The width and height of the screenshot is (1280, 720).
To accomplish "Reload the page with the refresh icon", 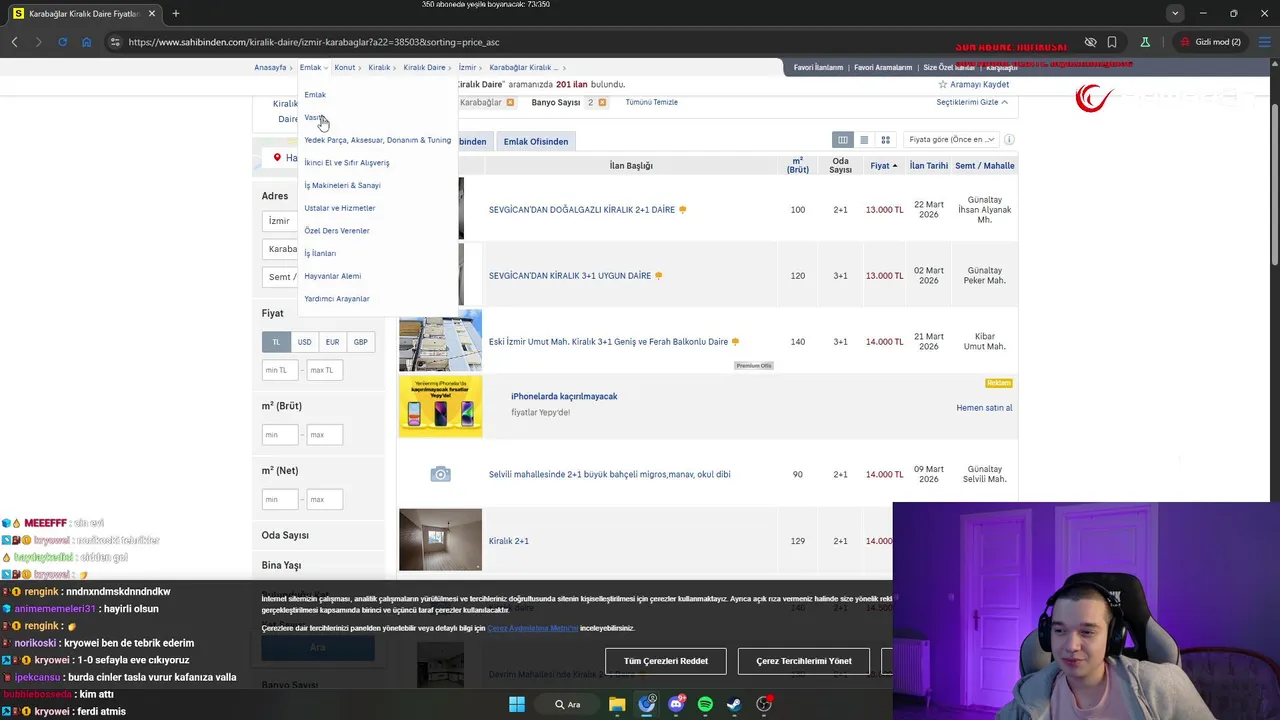I will [62, 42].
